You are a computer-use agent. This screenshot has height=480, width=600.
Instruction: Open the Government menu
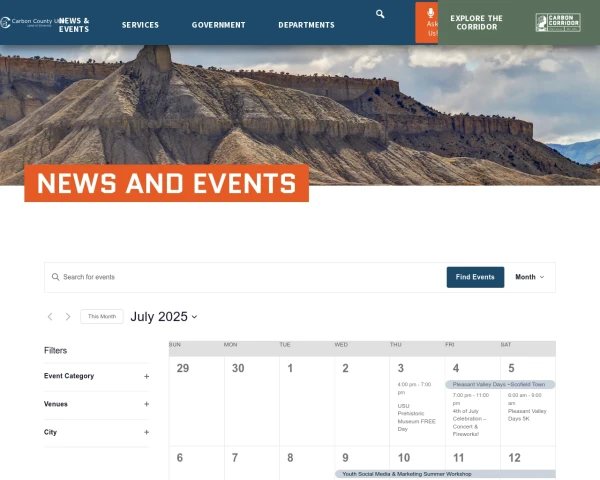pyautogui.click(x=218, y=25)
